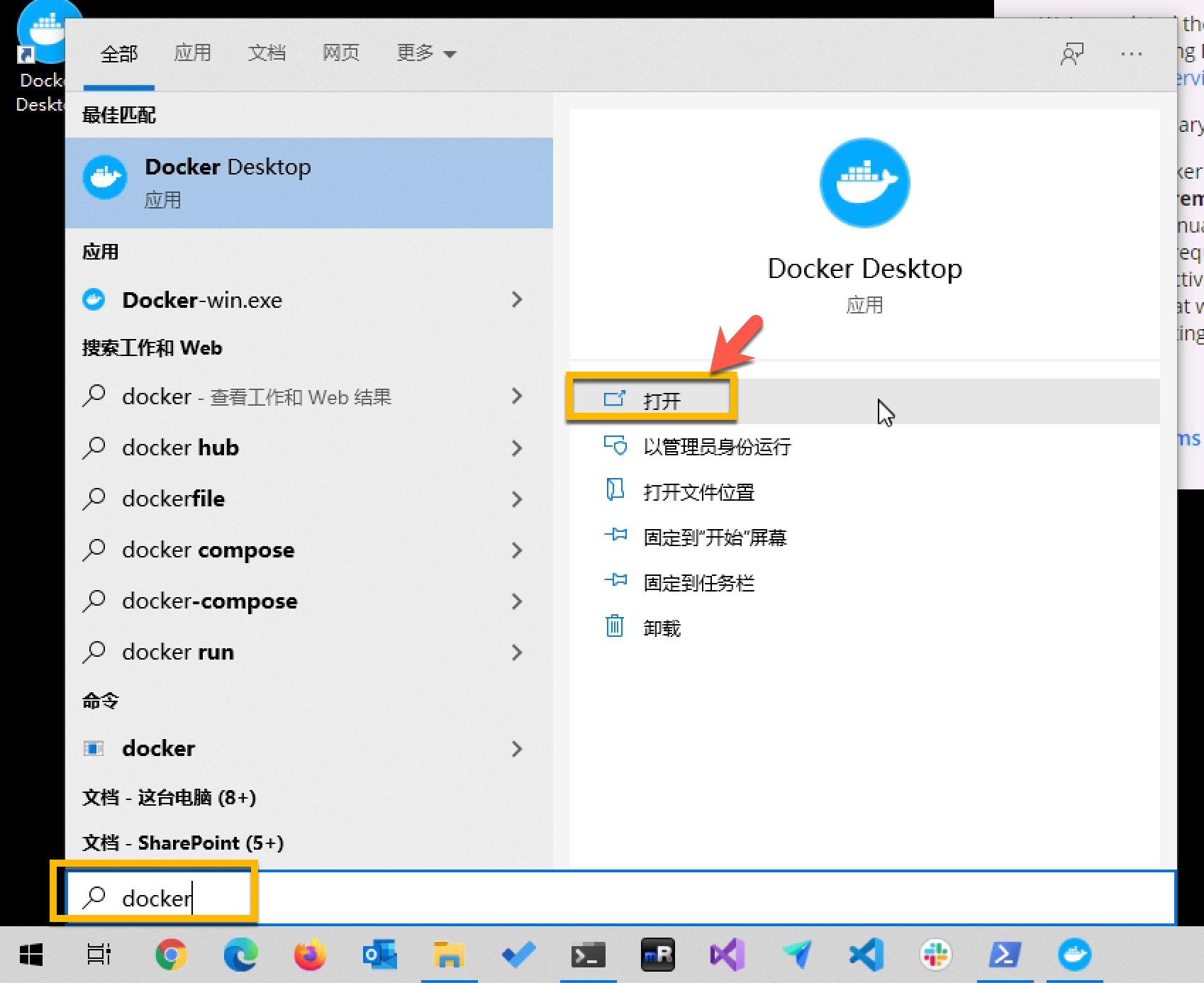The width and height of the screenshot is (1204, 983).
Task: Select the docker-compose search suggestion
Action: point(309,601)
